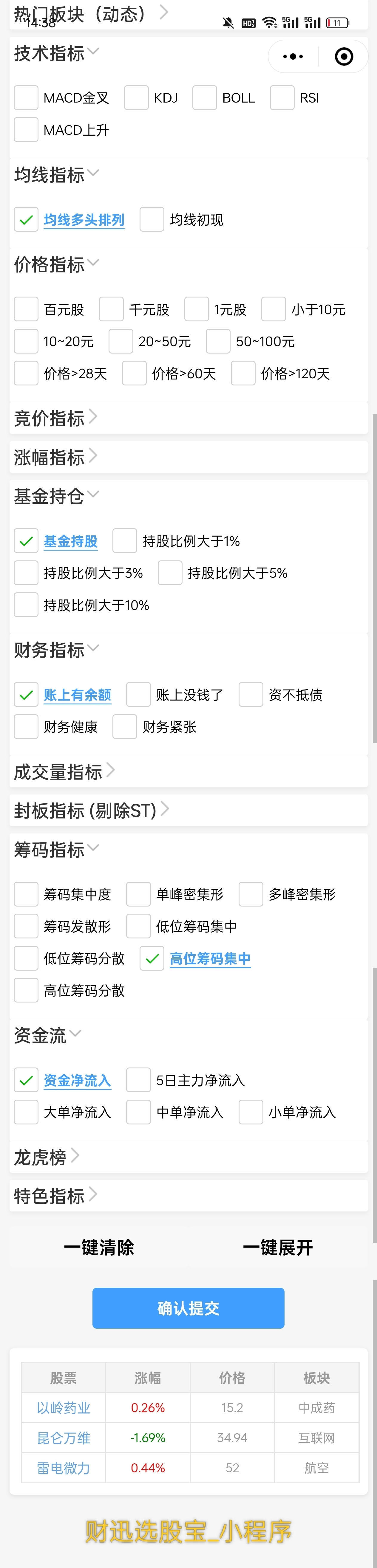
Task: Tick the 财务健康 checkbox
Action: [26, 727]
